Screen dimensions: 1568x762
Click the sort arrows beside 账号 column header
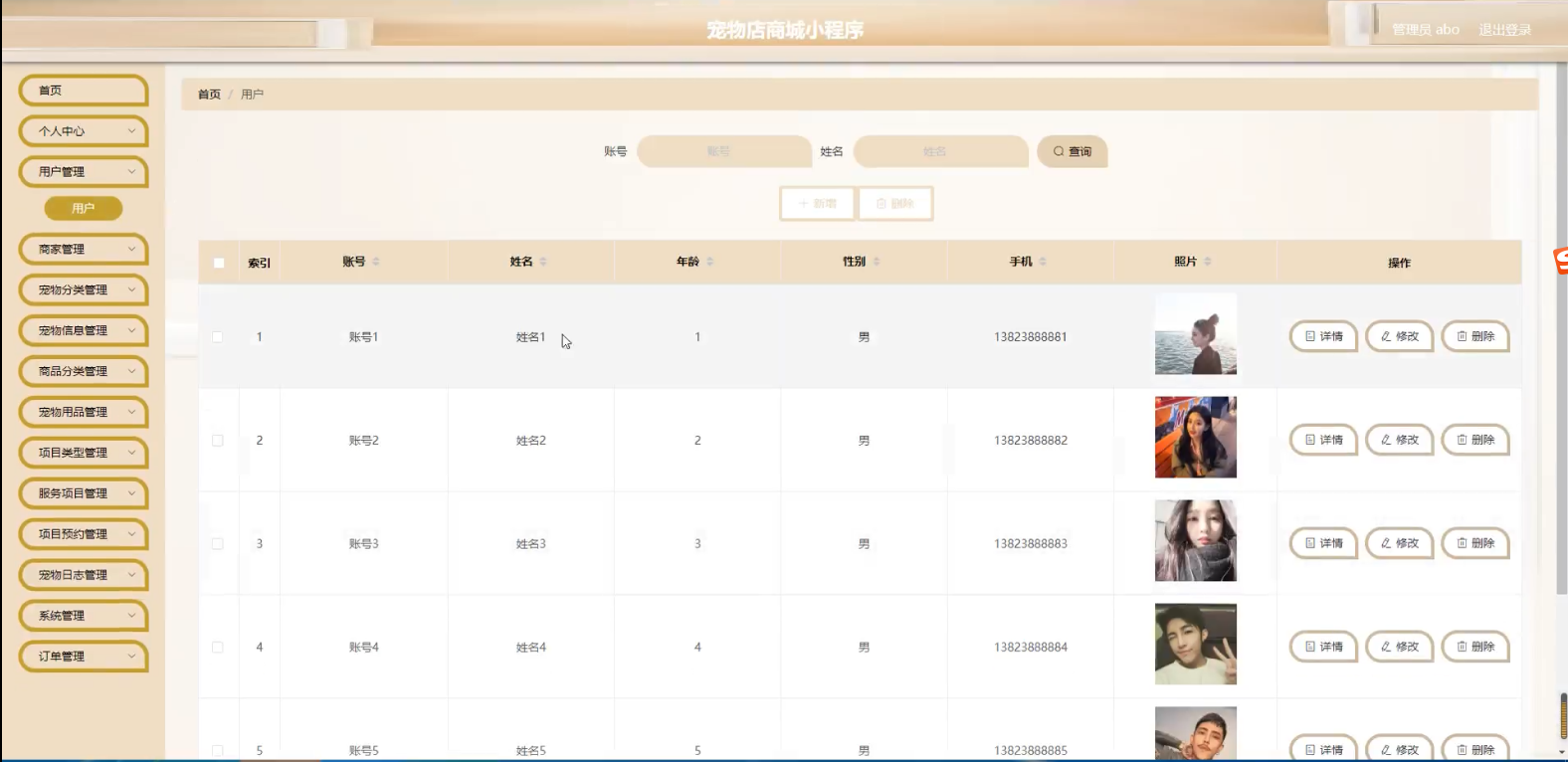point(376,262)
